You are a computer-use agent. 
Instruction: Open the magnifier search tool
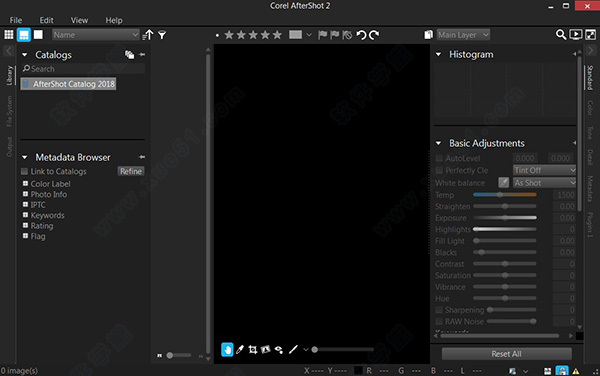pos(561,35)
